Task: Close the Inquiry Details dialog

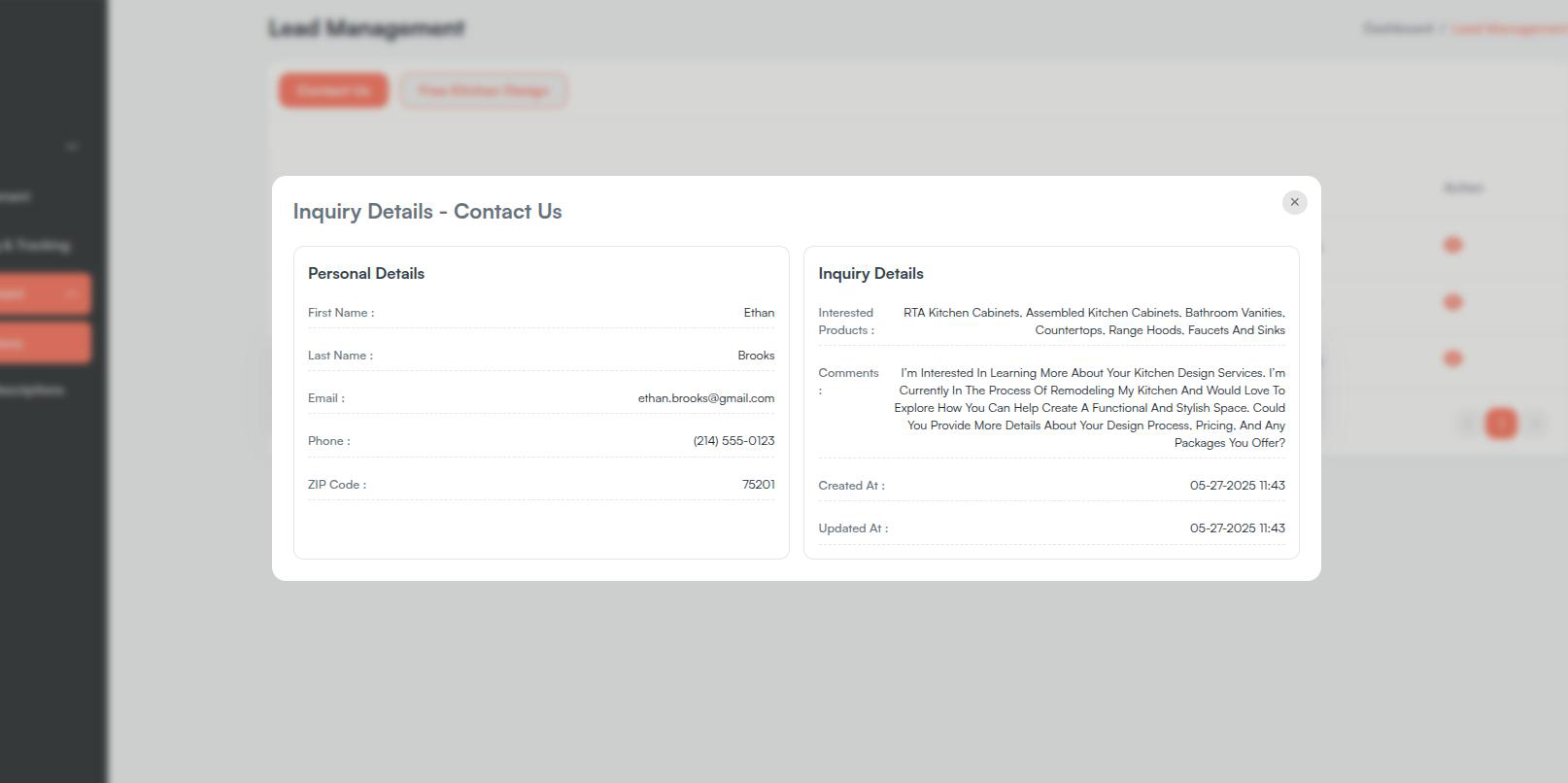Action: click(x=1294, y=202)
